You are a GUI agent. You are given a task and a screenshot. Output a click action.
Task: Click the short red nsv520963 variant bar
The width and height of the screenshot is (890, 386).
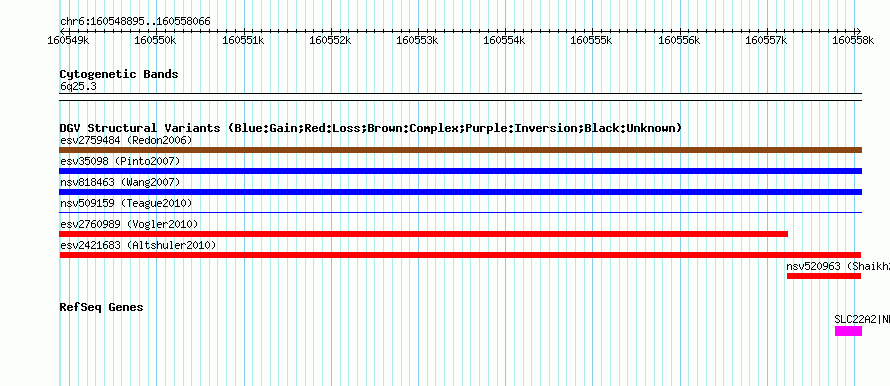pyautogui.click(x=824, y=276)
